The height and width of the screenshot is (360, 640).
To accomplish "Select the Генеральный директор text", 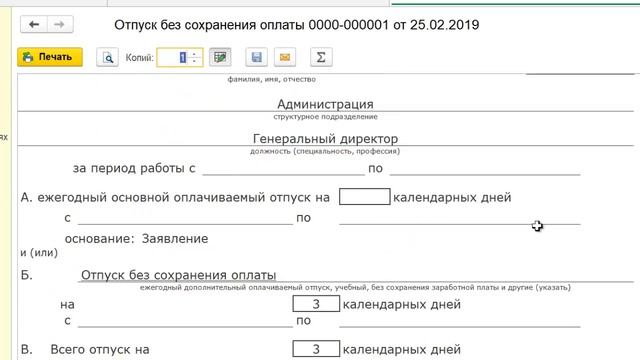I will (x=325, y=139).
